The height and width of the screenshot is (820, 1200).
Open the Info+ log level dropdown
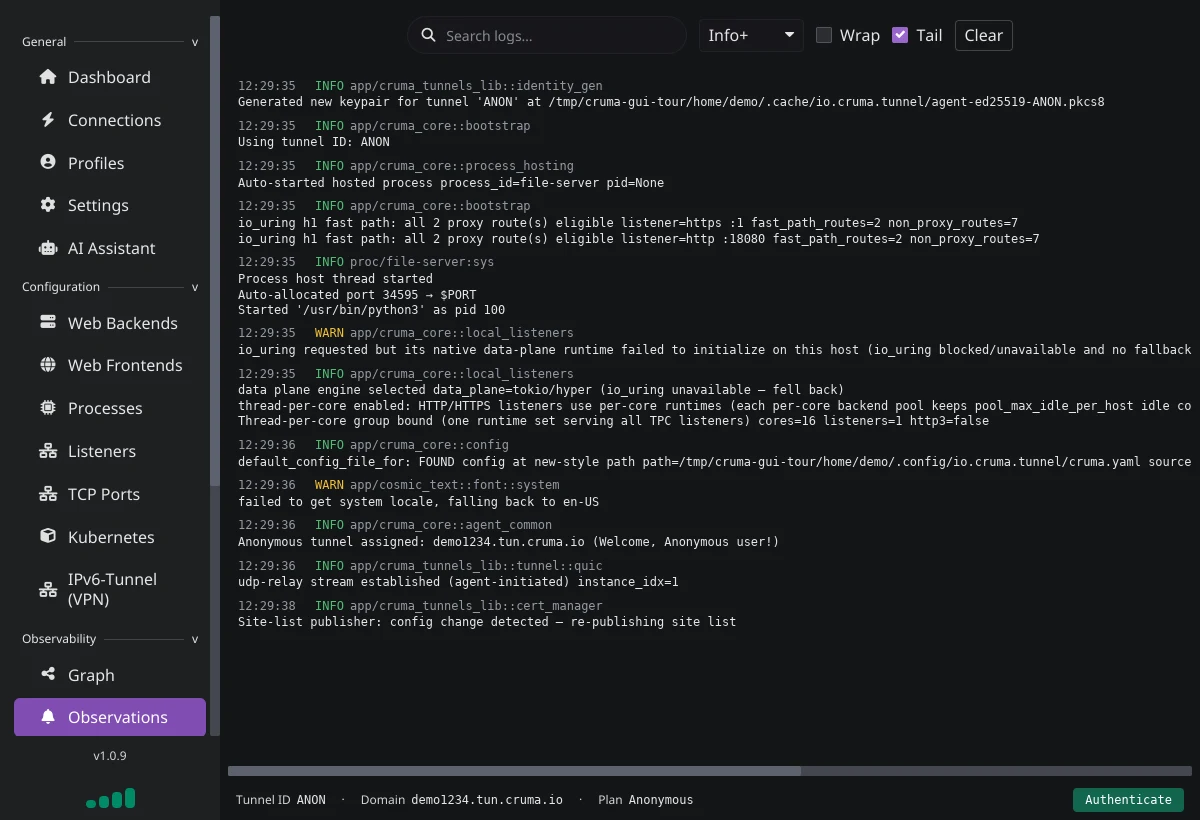751,36
